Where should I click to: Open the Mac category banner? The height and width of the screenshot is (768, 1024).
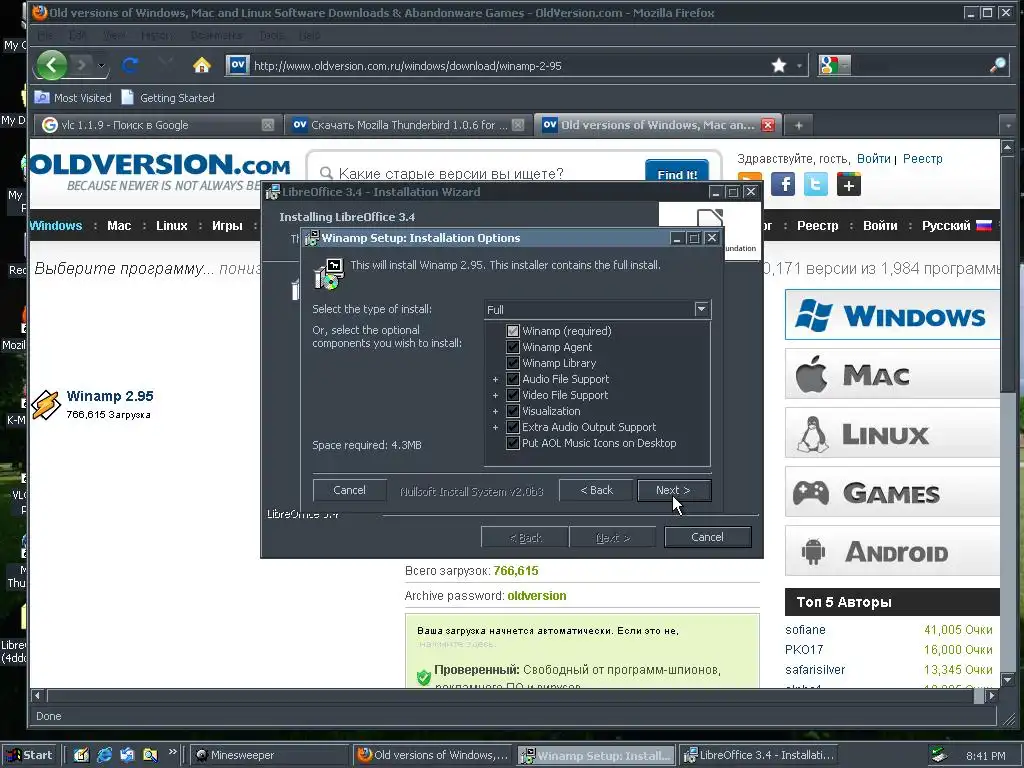coord(892,374)
